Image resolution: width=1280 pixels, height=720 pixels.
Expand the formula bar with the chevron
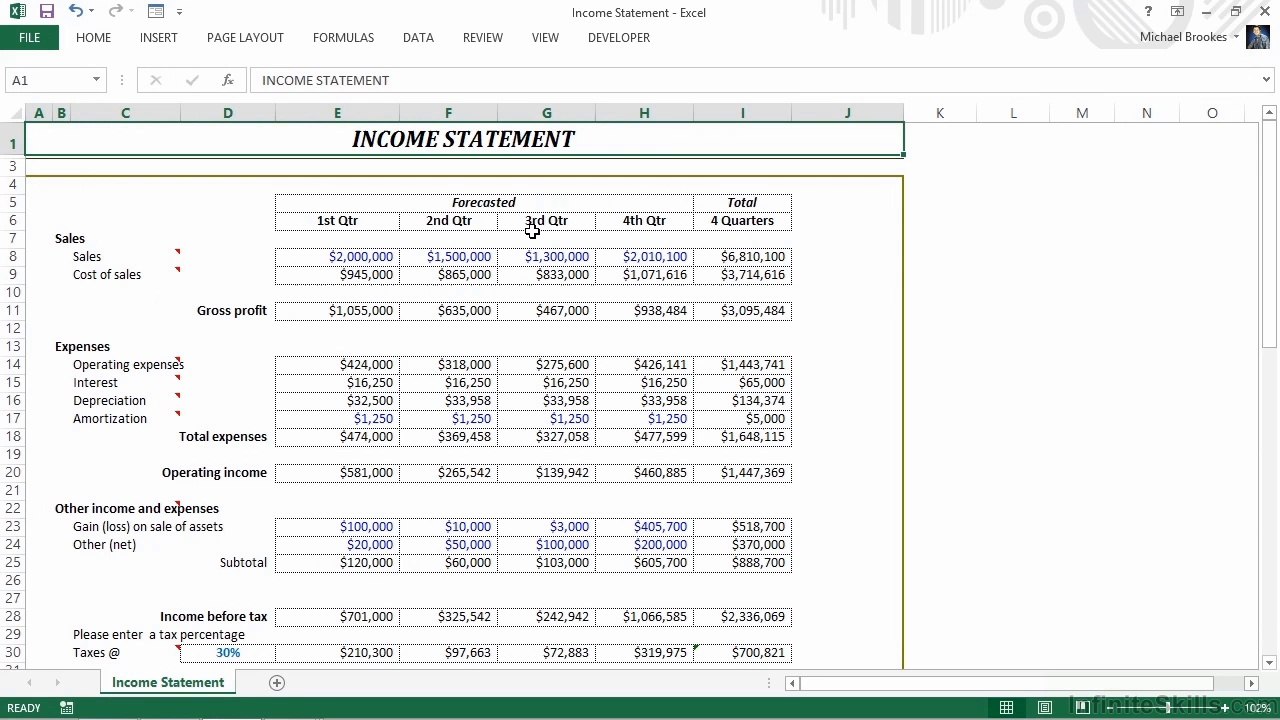1266,80
